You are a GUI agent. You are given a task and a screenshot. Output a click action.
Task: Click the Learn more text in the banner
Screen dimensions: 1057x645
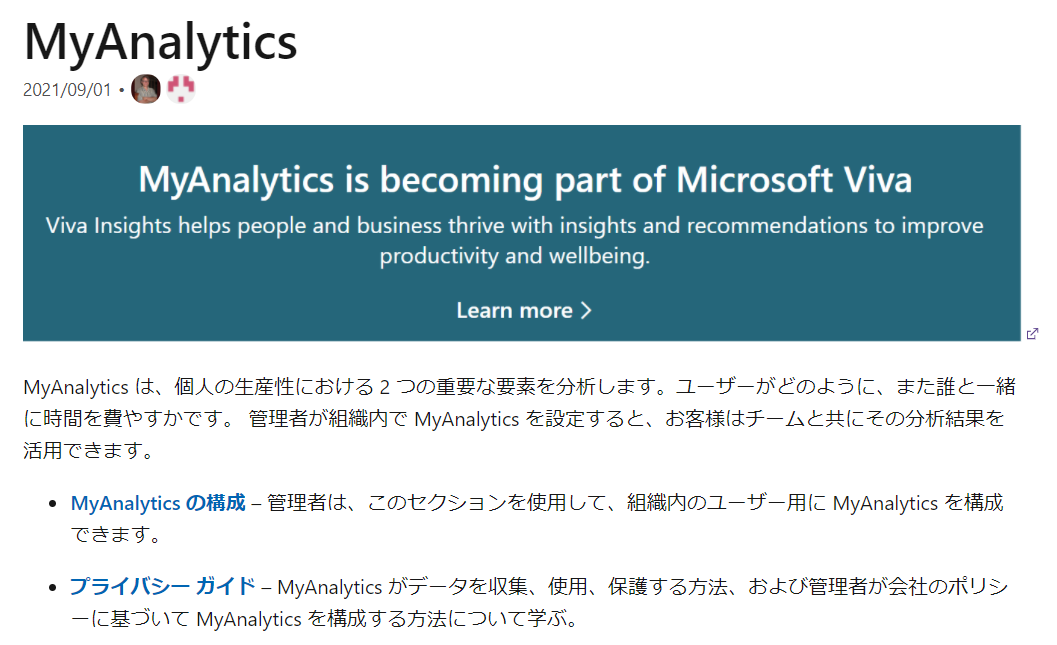514,310
